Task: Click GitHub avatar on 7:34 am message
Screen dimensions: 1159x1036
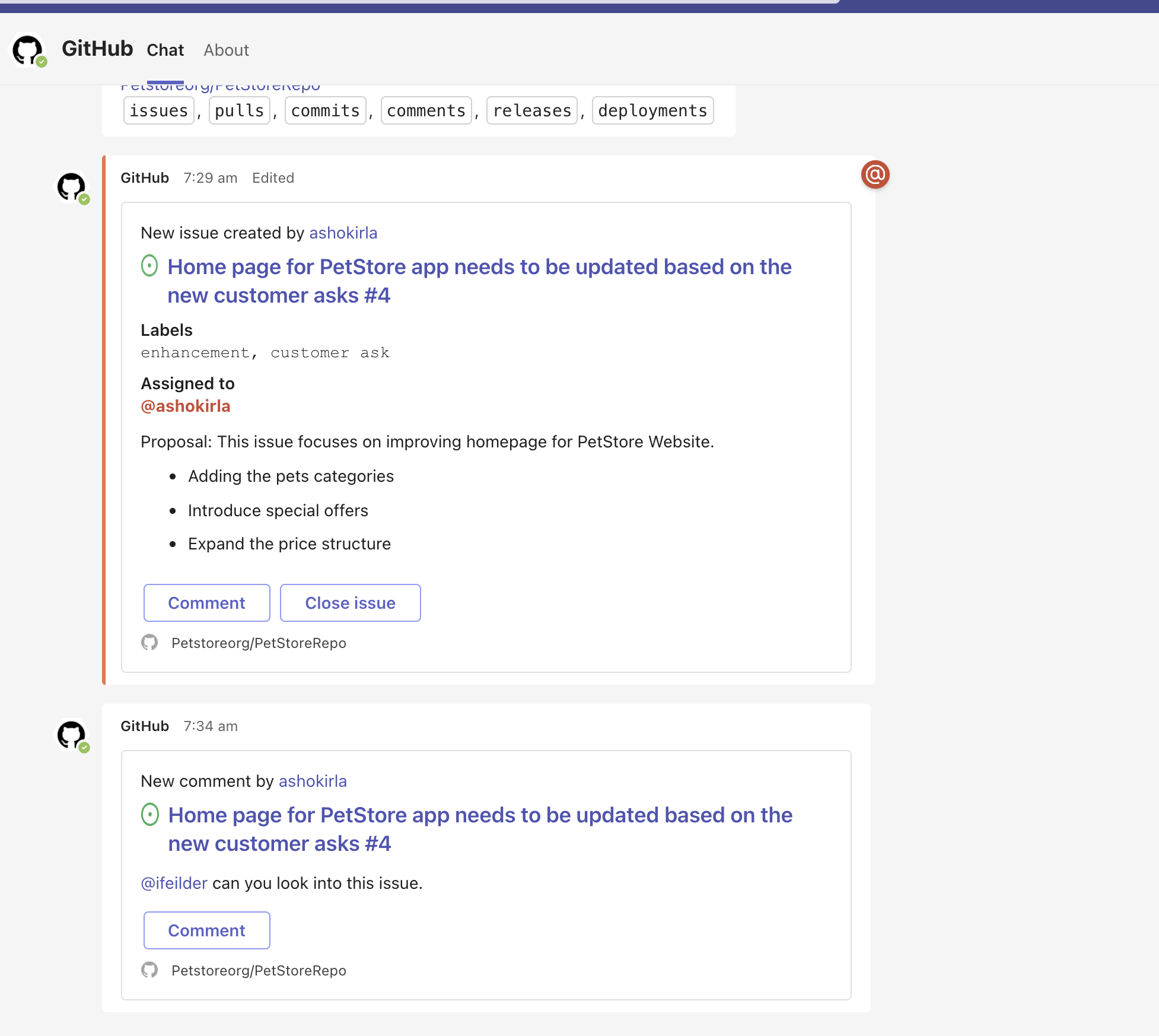Action: (x=72, y=735)
